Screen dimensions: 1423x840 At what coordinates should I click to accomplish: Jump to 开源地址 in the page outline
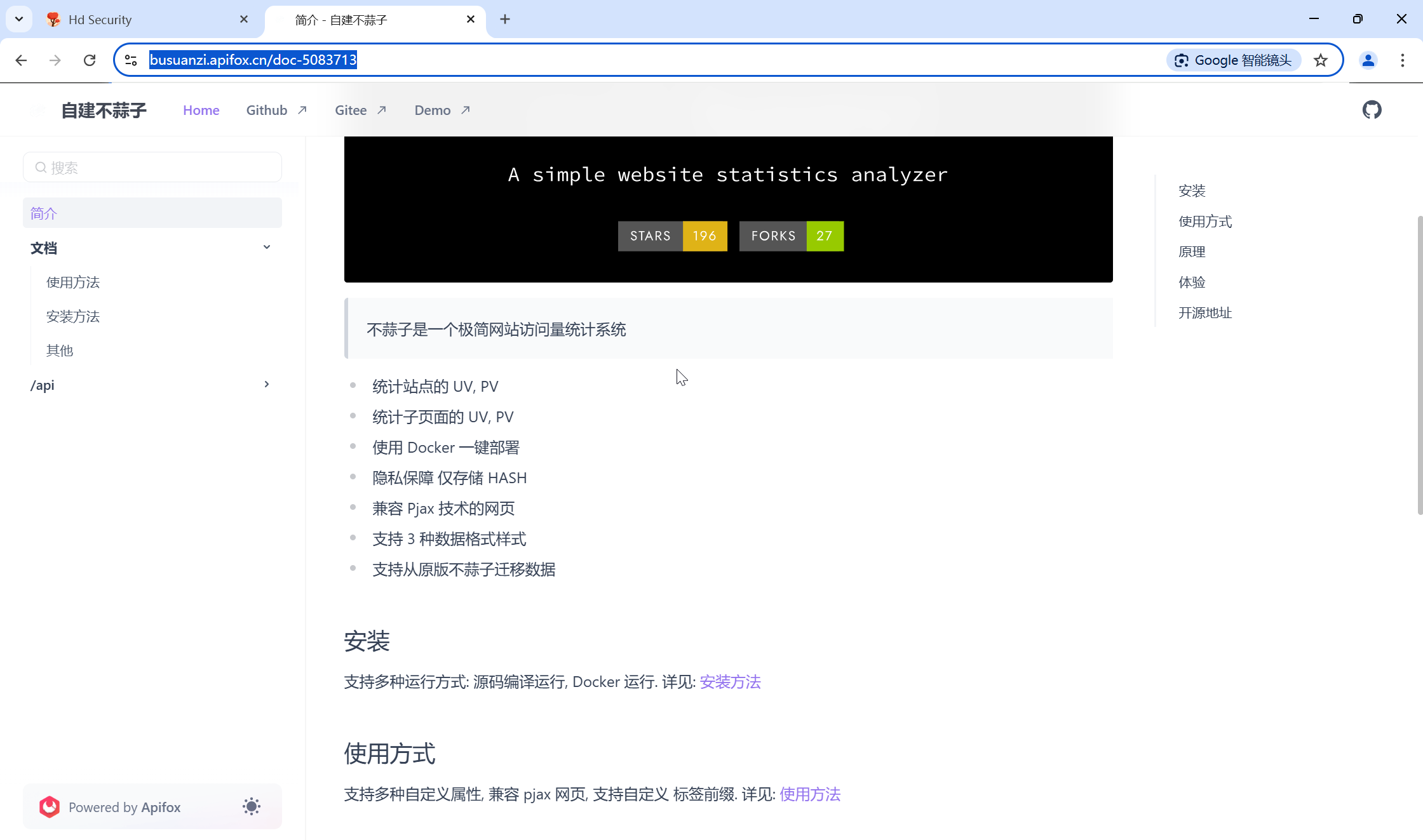click(1205, 313)
